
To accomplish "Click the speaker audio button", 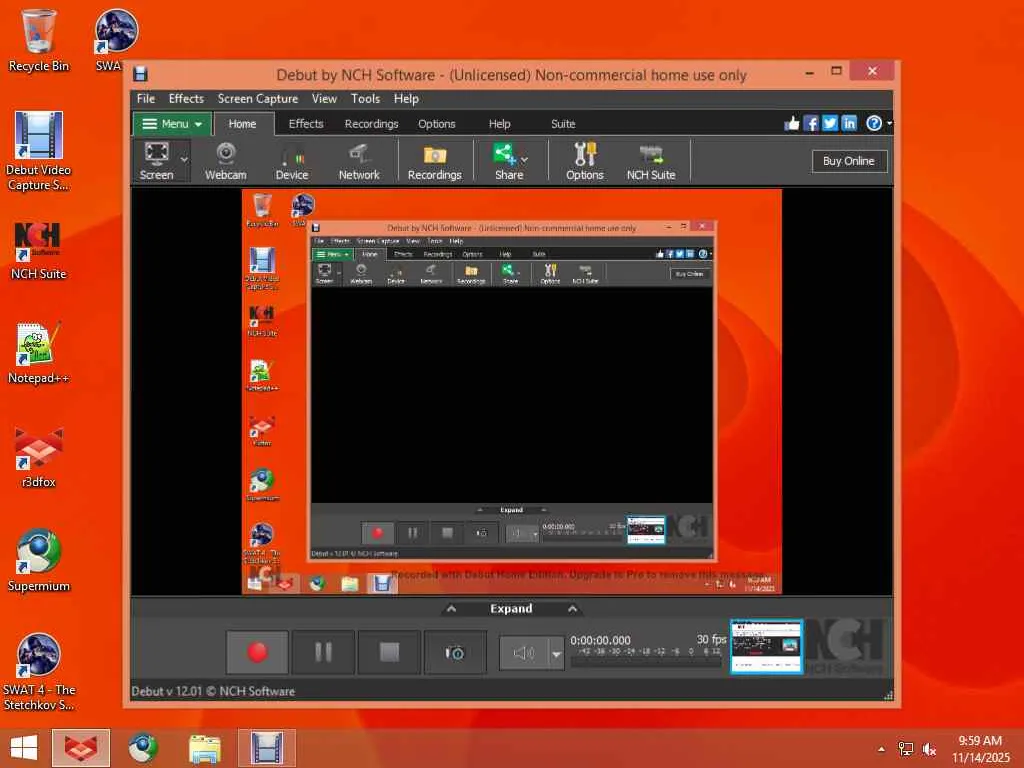I will click(x=524, y=653).
